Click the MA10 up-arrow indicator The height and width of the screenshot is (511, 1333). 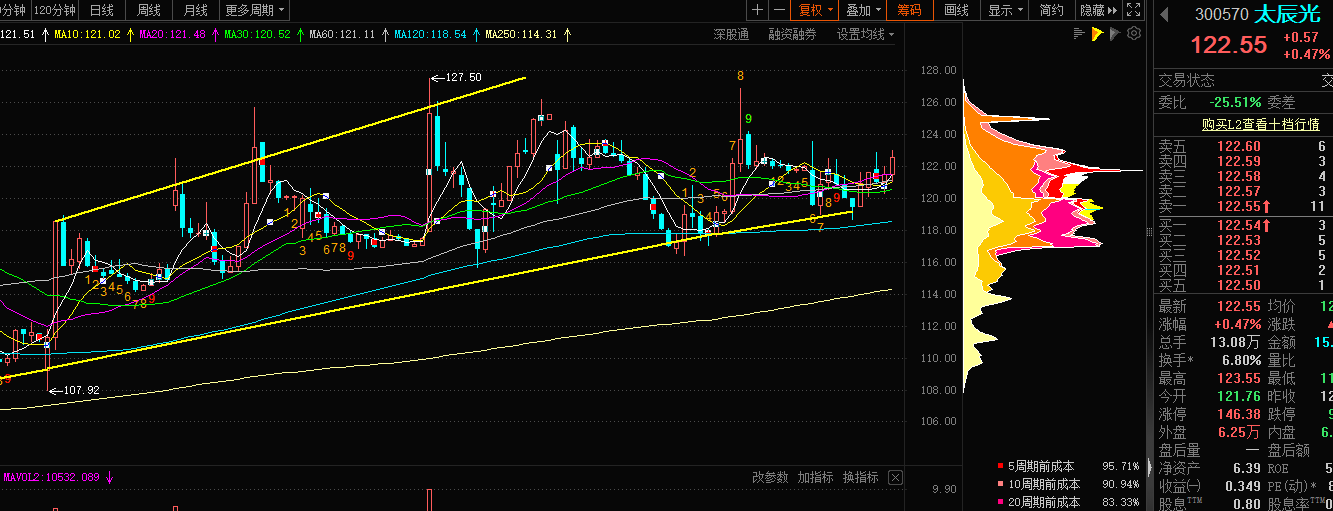130,34
